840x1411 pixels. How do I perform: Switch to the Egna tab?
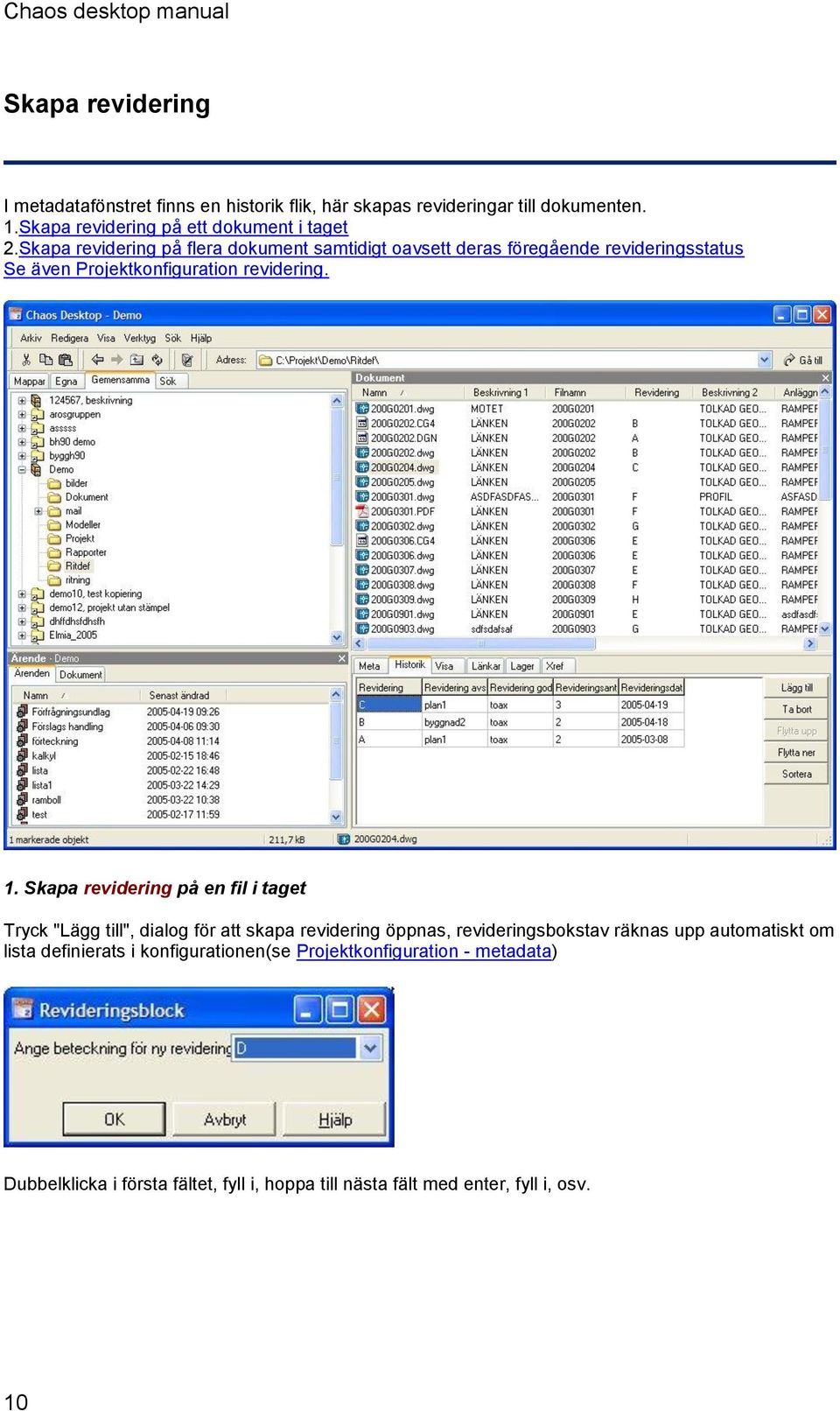point(66,381)
